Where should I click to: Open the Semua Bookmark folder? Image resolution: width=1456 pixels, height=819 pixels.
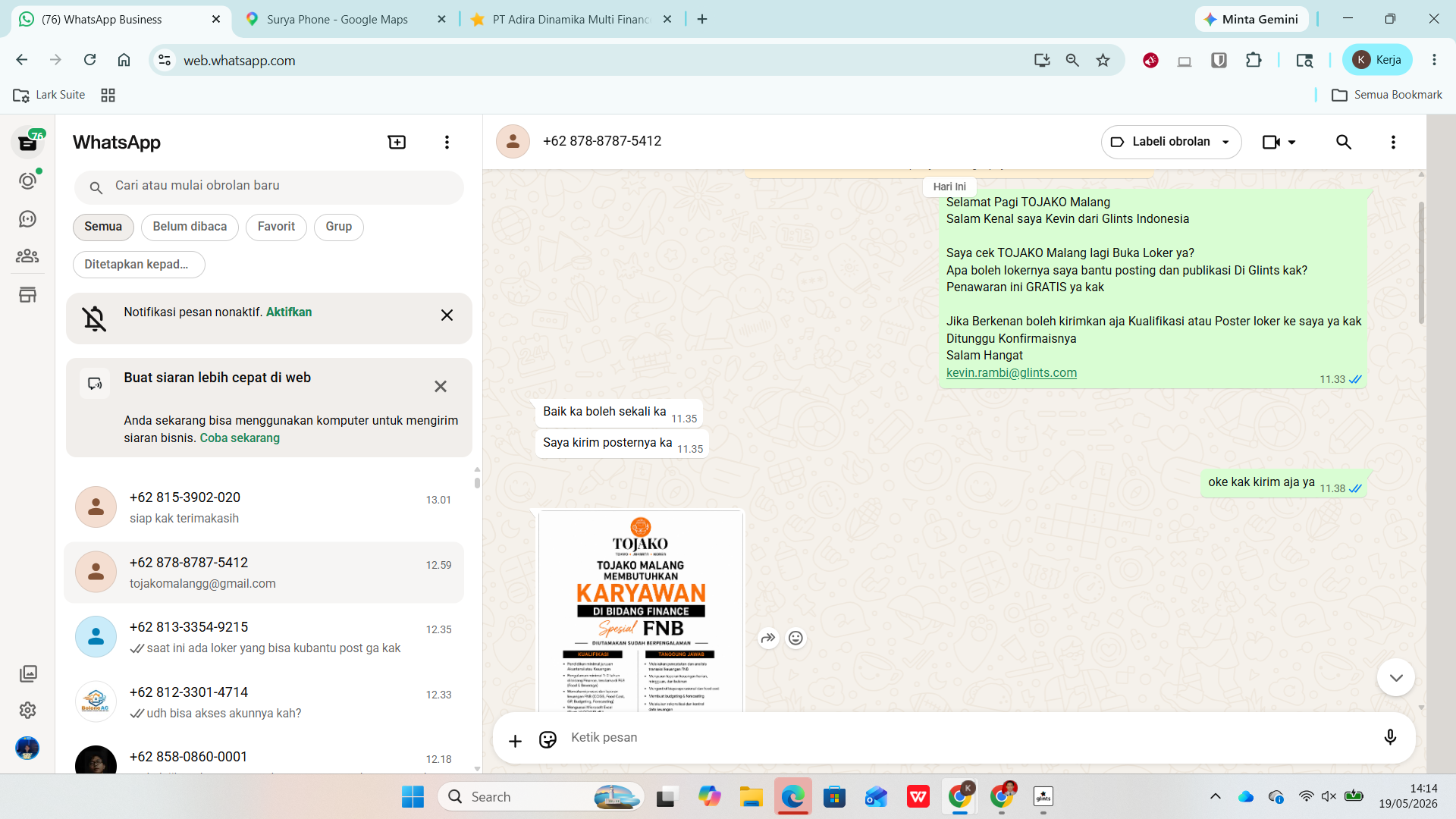coord(1387,95)
